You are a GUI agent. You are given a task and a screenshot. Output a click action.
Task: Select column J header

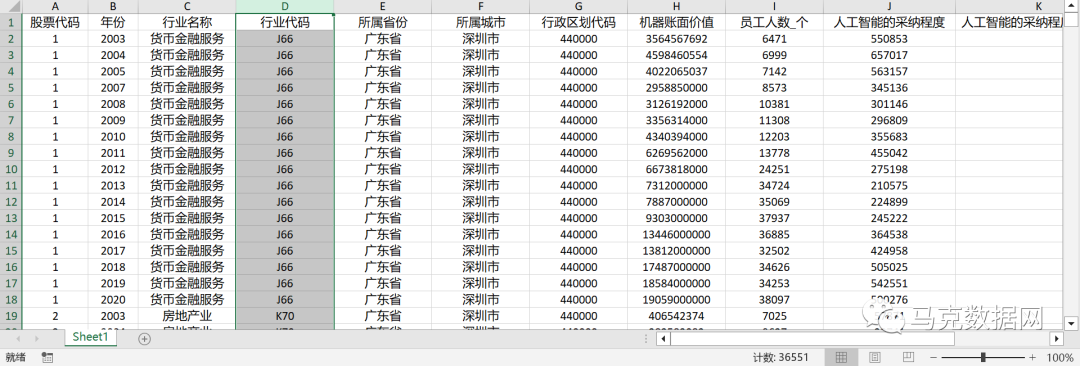coord(889,6)
